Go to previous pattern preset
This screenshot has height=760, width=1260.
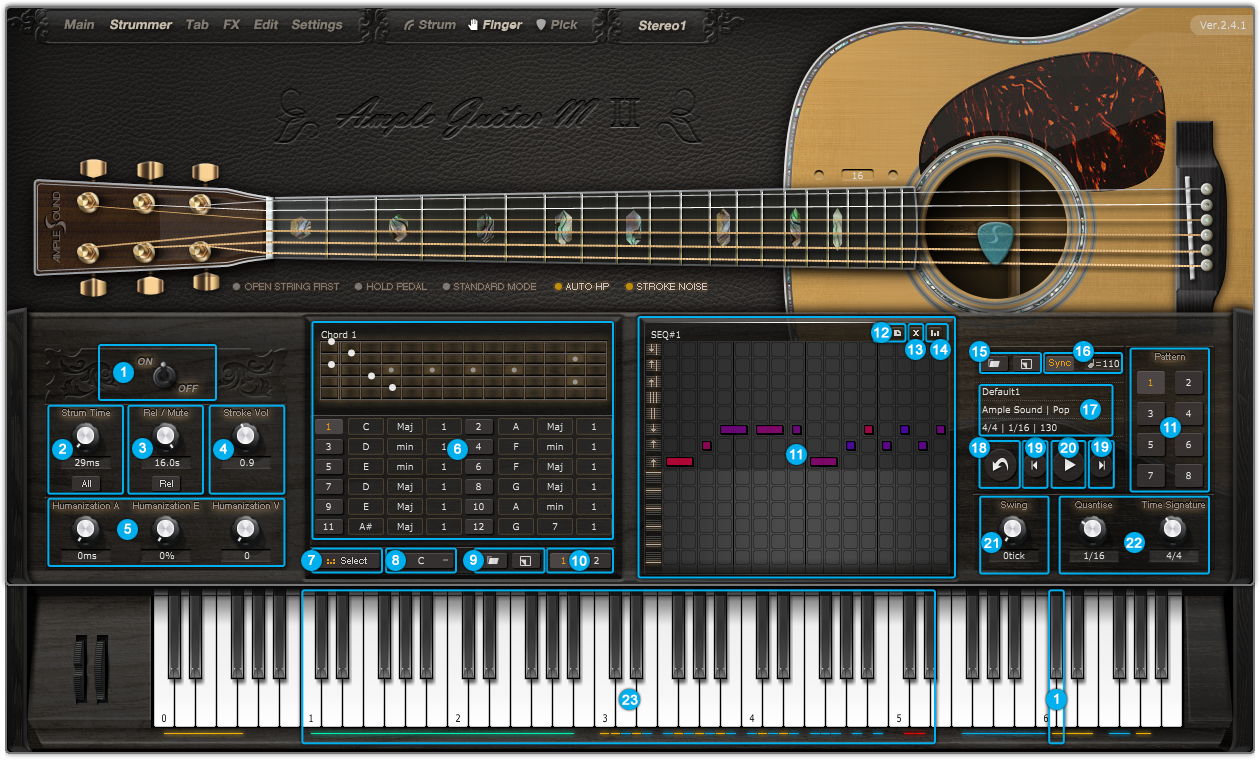tap(1035, 466)
